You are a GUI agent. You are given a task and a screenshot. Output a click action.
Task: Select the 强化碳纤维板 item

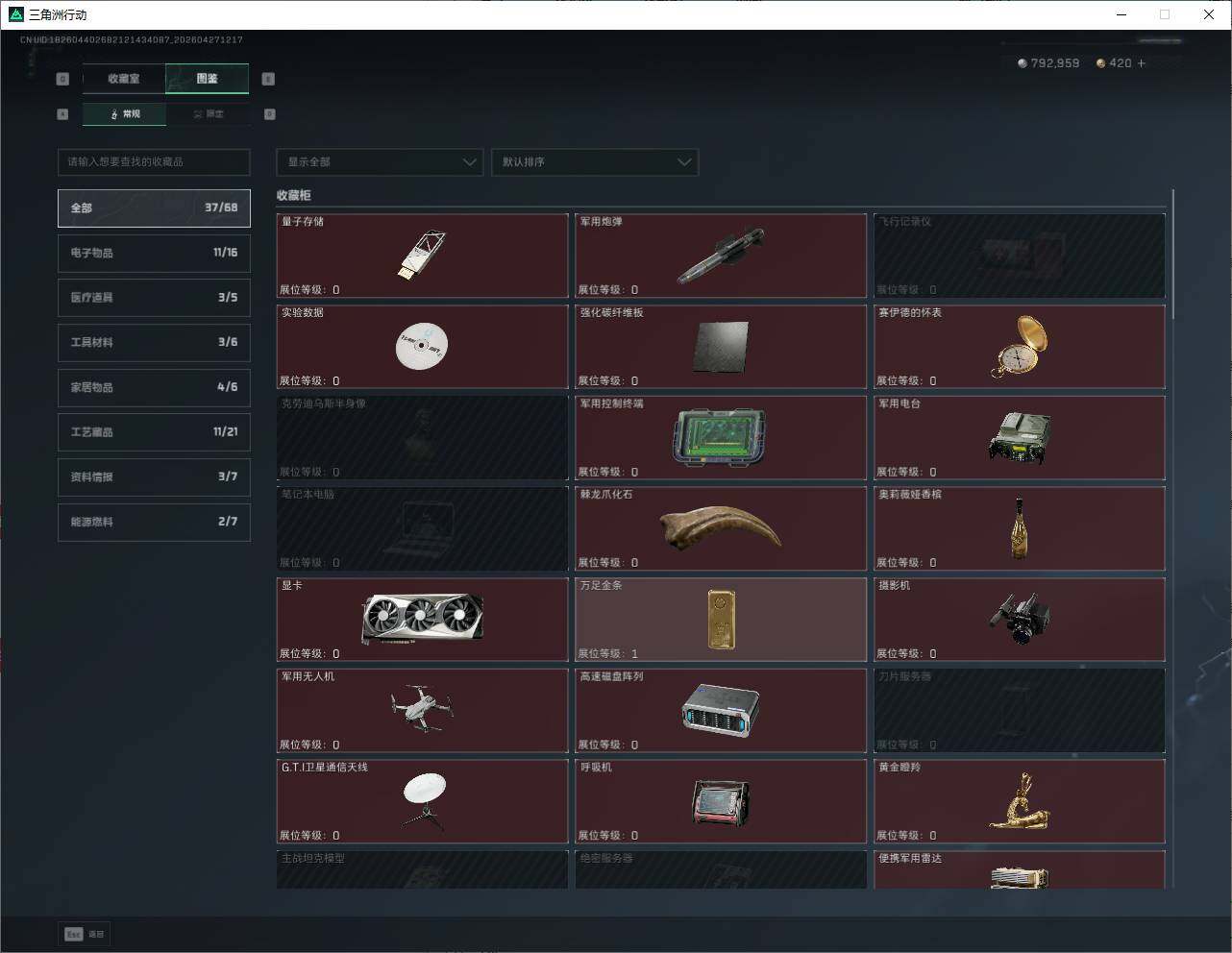pyautogui.click(x=721, y=347)
